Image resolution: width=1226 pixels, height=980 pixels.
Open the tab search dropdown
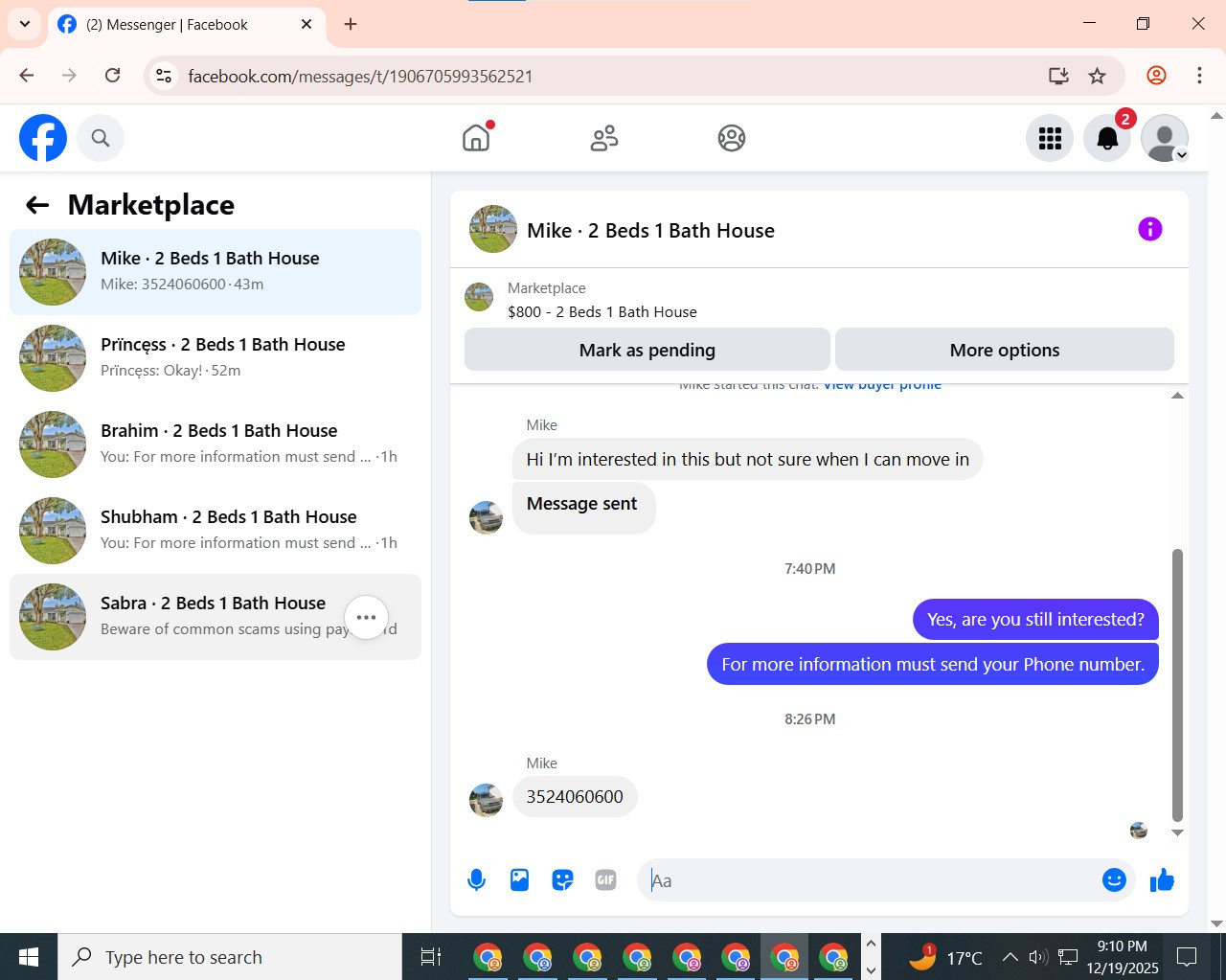tap(25, 25)
